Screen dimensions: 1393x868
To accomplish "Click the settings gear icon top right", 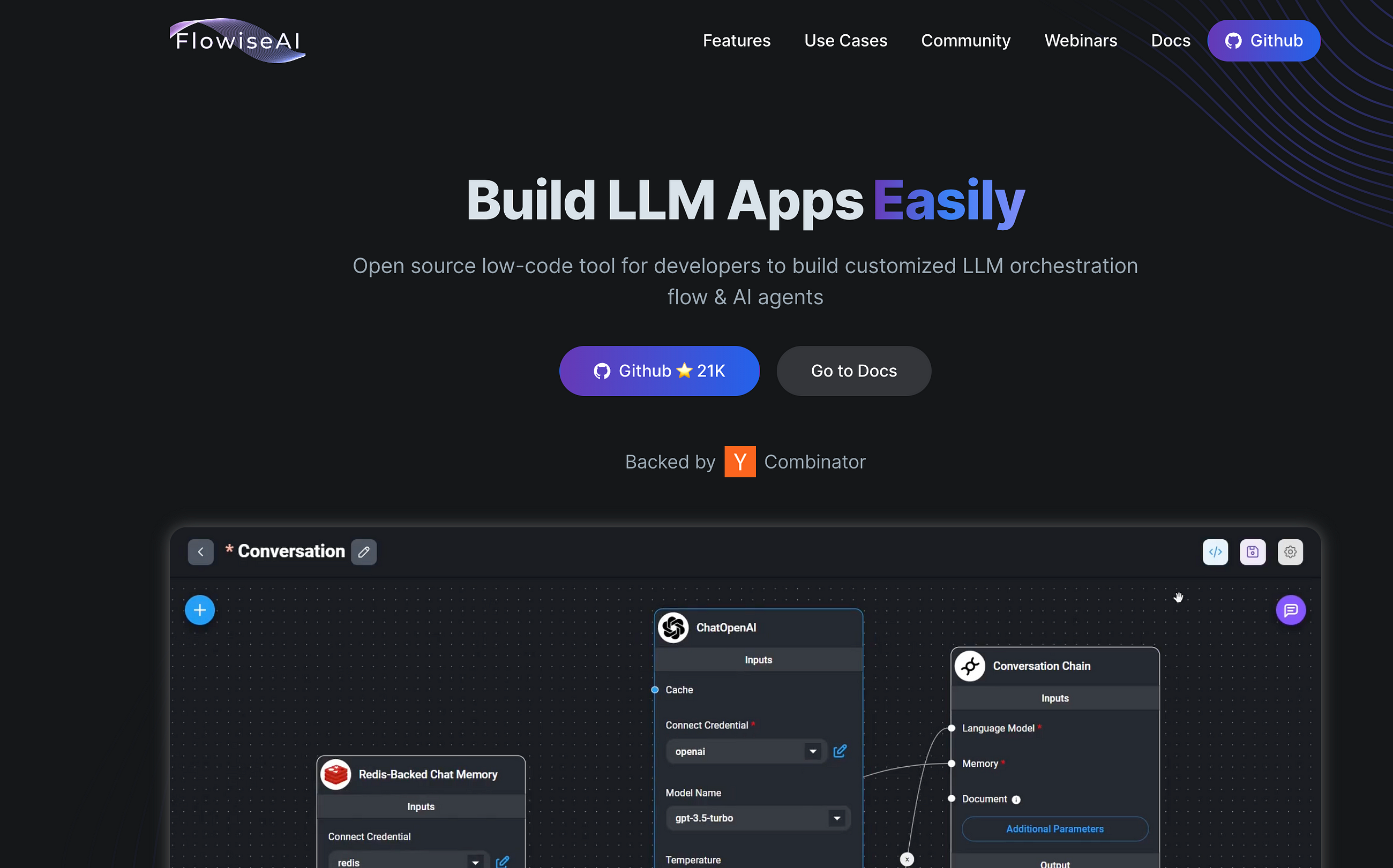I will tap(1290, 551).
